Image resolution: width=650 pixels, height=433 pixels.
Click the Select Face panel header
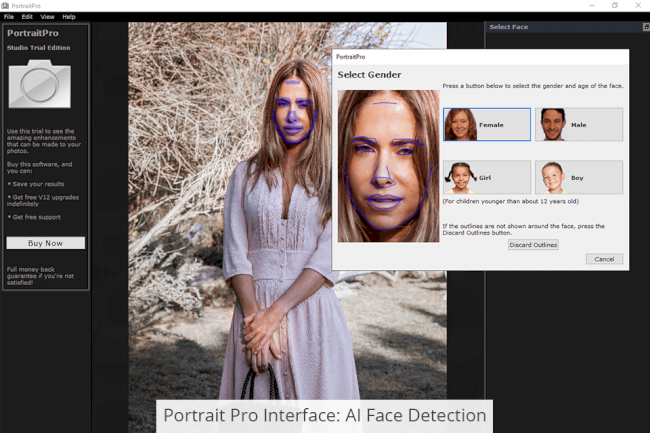[567, 27]
